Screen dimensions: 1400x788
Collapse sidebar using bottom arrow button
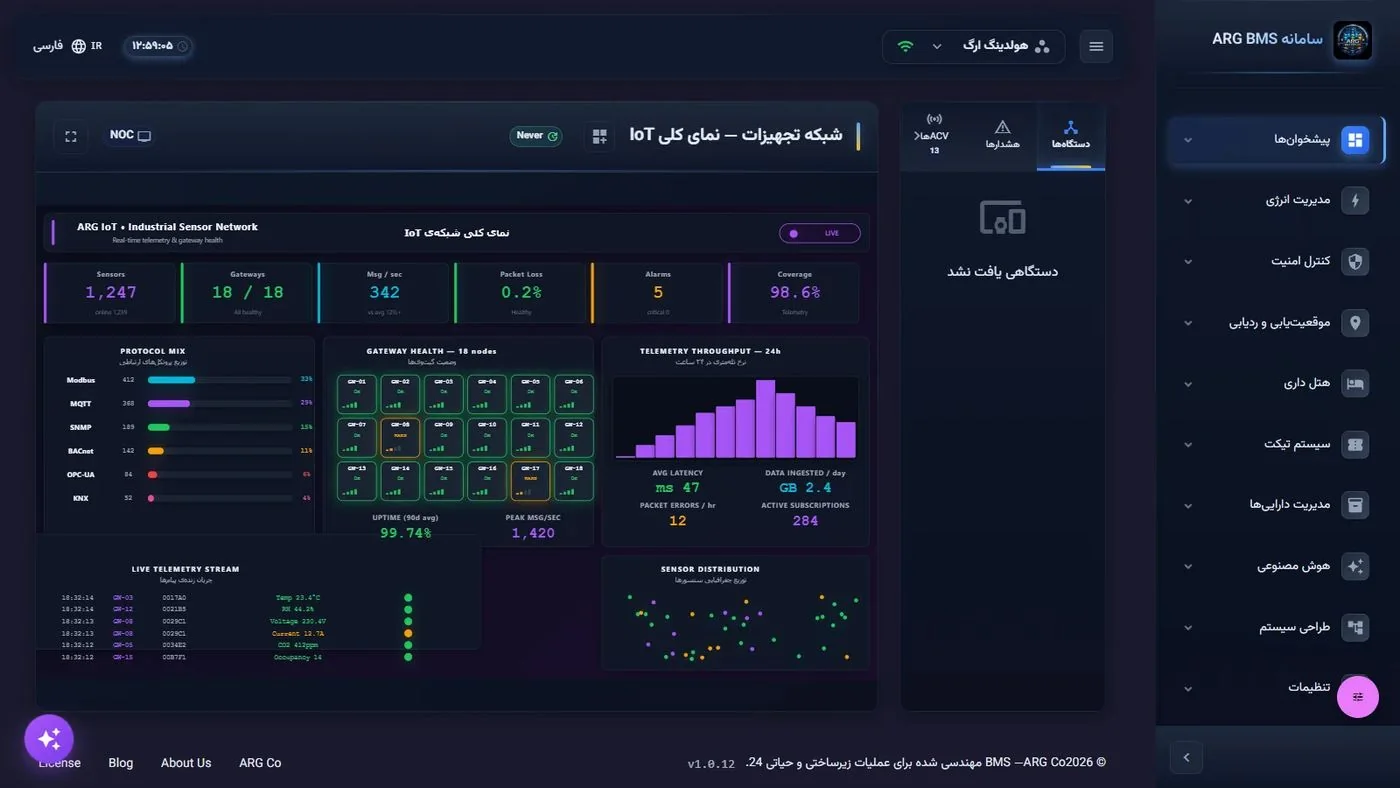tap(1186, 757)
